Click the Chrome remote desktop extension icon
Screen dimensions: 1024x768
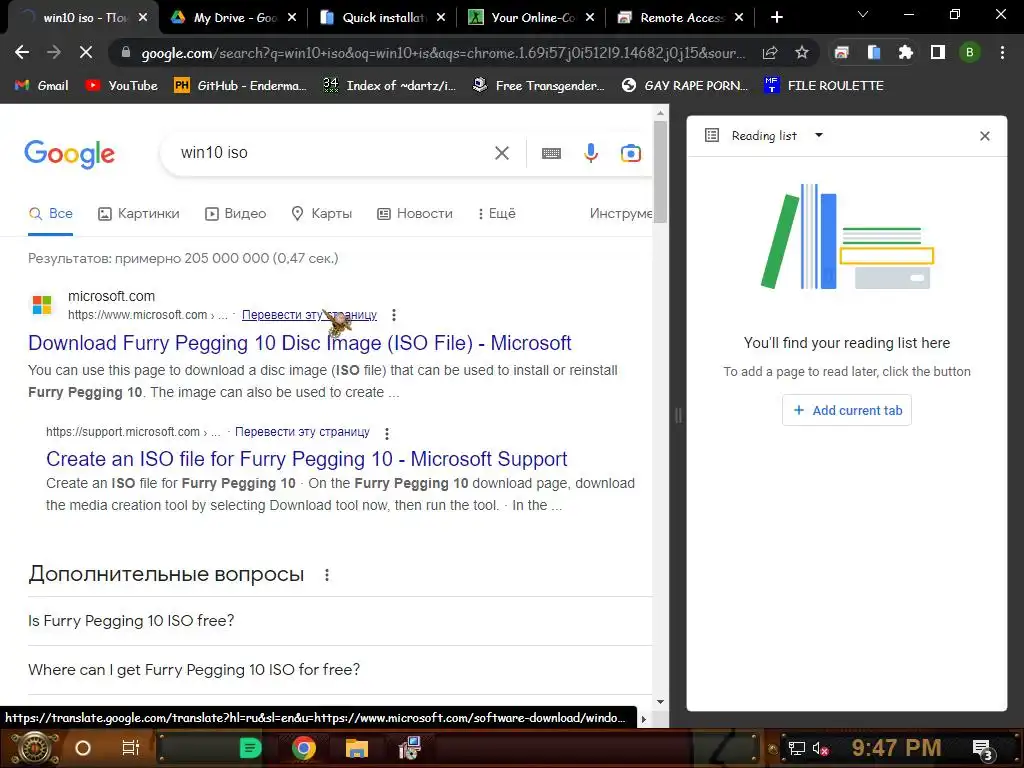[x=841, y=52]
